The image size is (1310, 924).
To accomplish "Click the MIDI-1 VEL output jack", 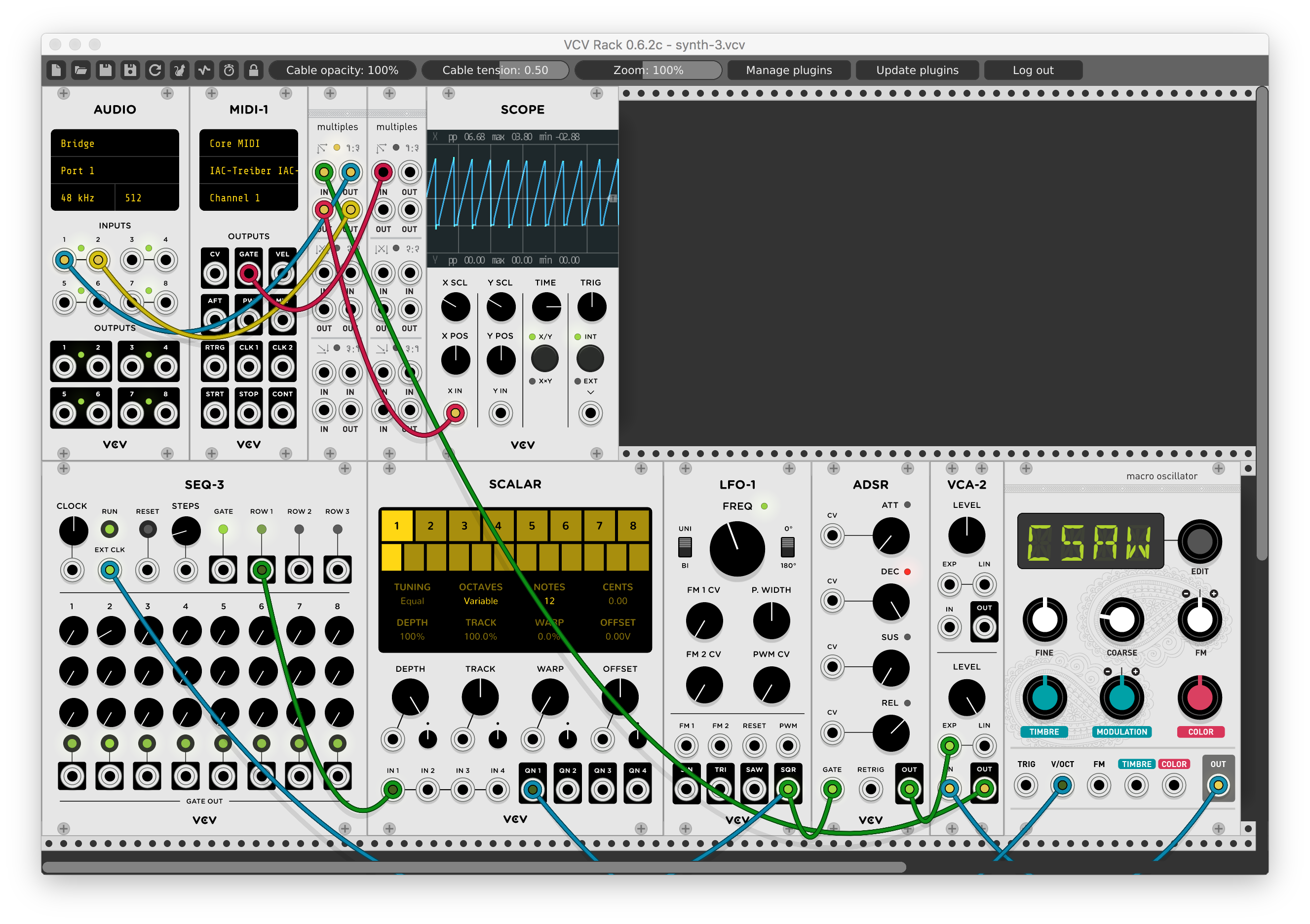I will [x=282, y=274].
